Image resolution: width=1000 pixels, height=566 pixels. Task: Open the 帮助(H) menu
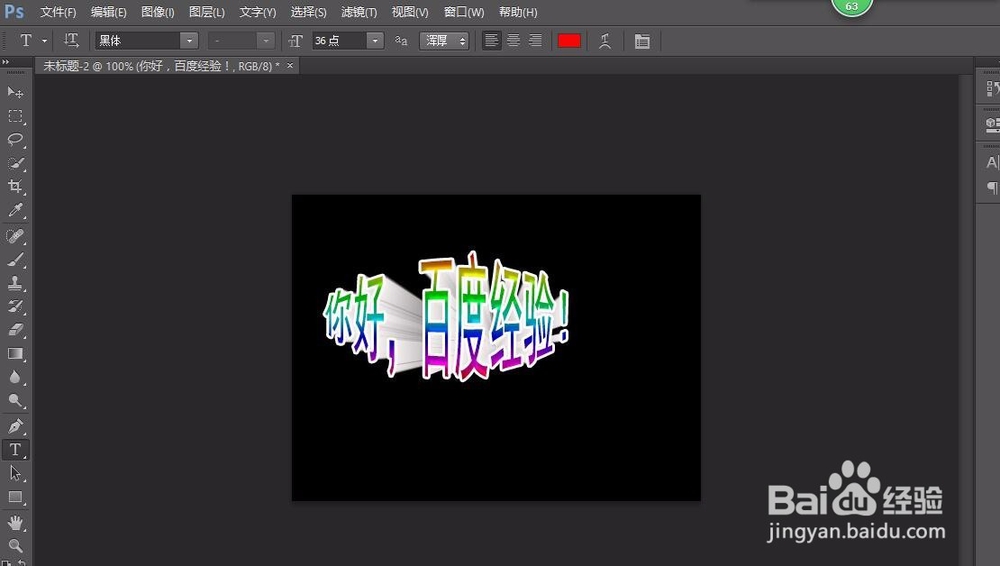(518, 12)
